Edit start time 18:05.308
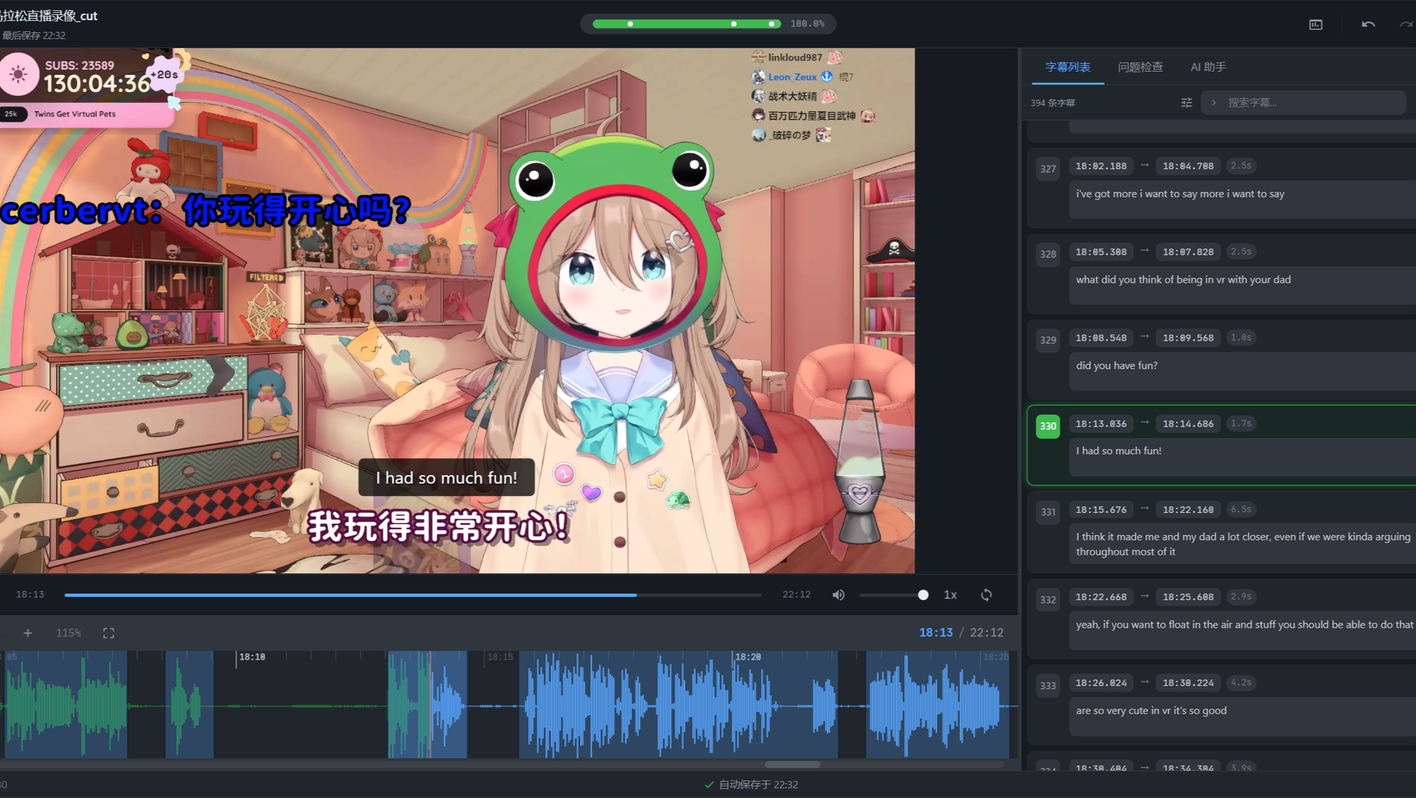Screen dimensions: 1416x798 coord(1101,252)
